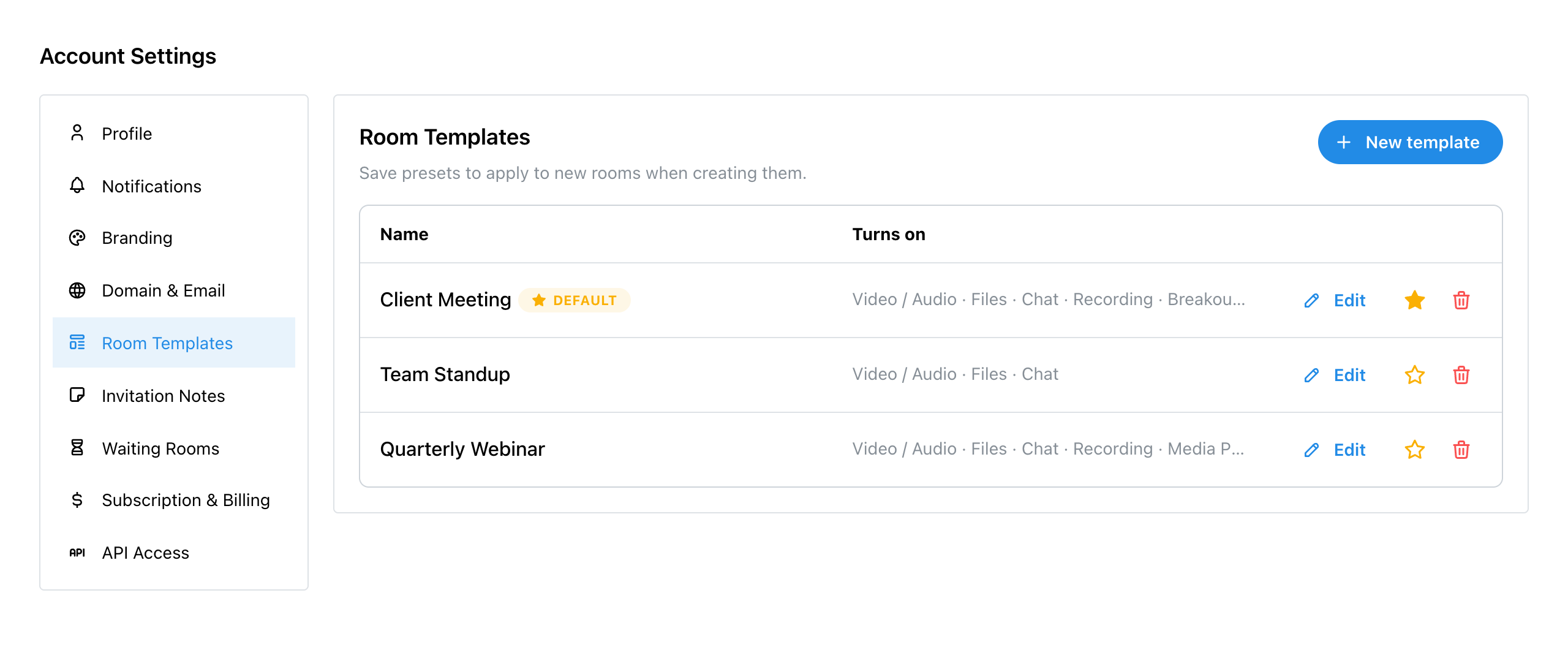Click the Client Meeting template name

[x=445, y=300]
